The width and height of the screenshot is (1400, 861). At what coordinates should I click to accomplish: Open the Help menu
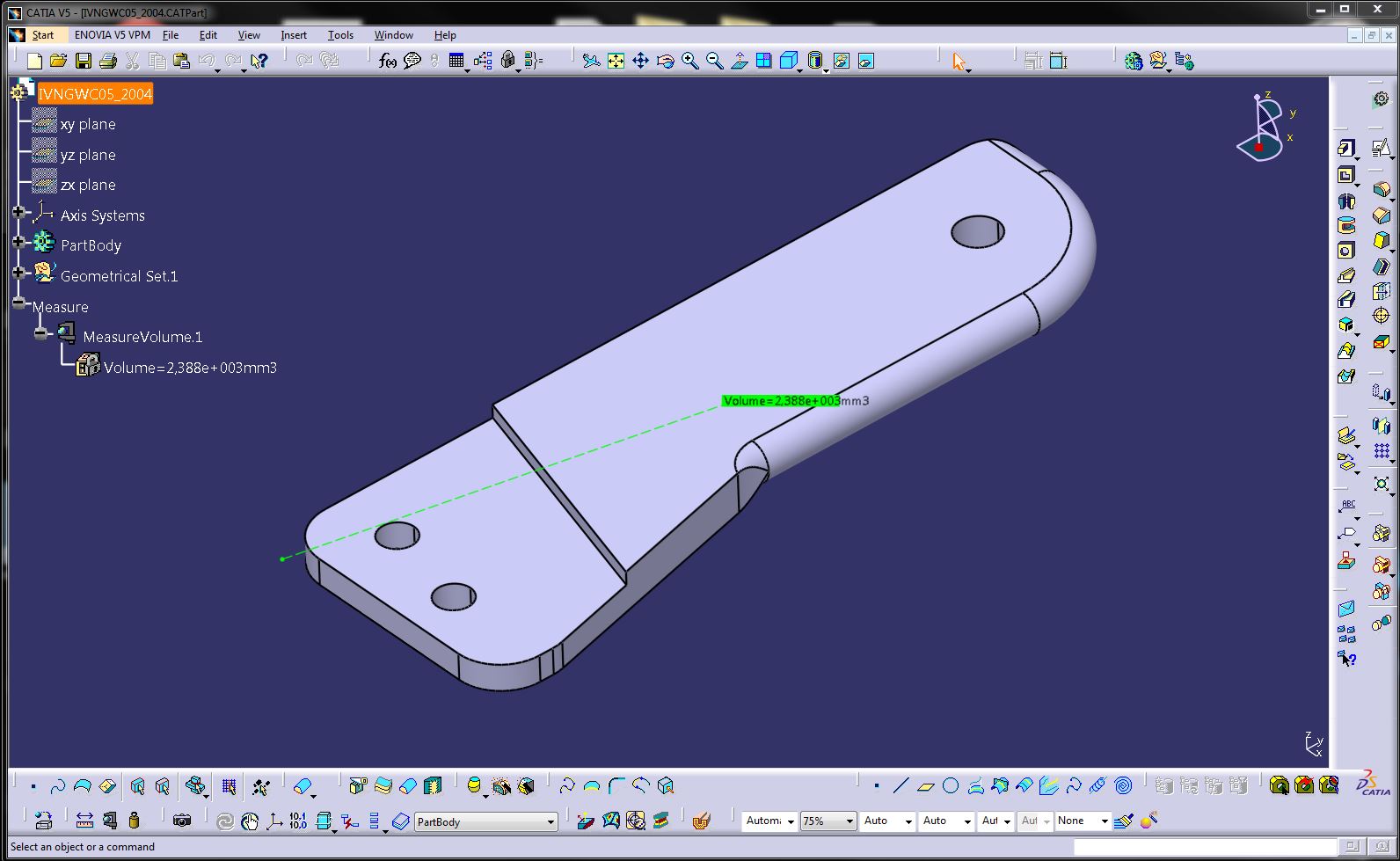pyautogui.click(x=445, y=35)
